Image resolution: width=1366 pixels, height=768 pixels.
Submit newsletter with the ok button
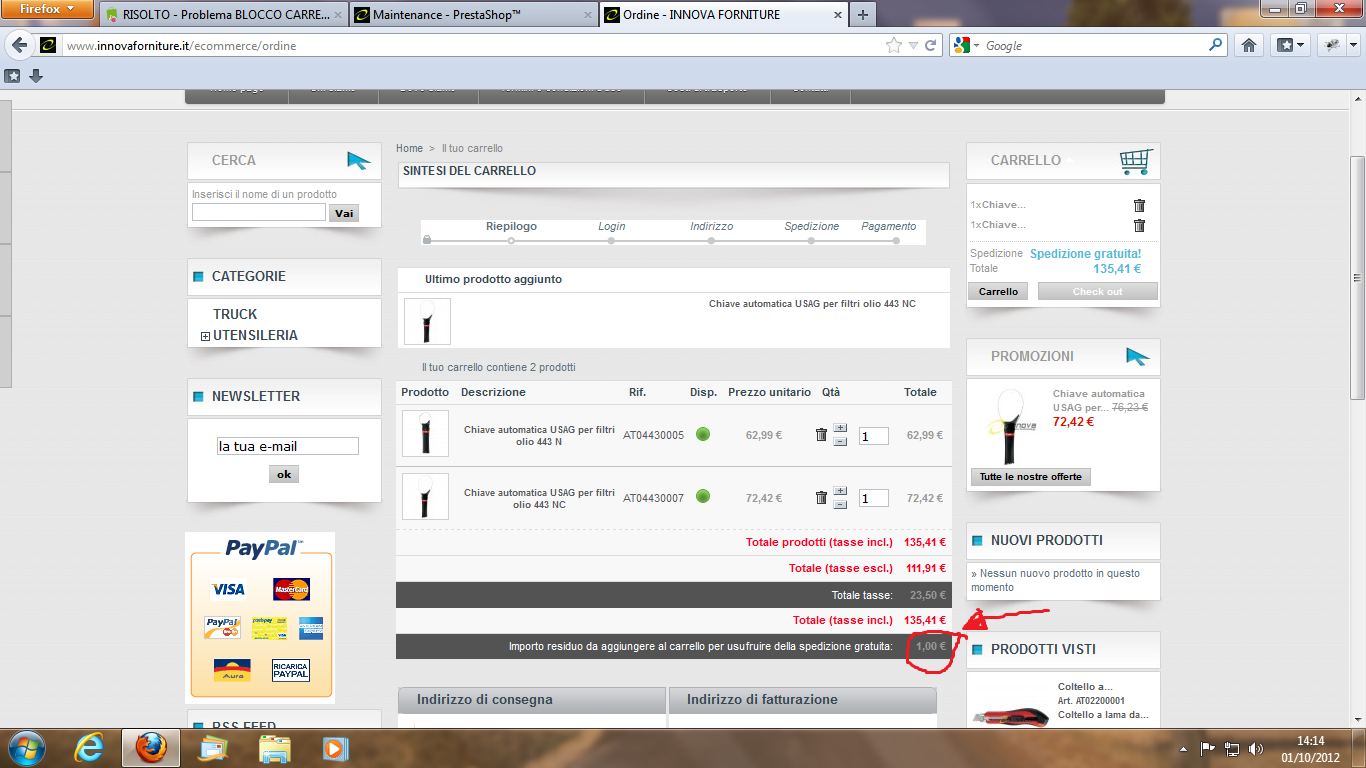click(x=284, y=474)
